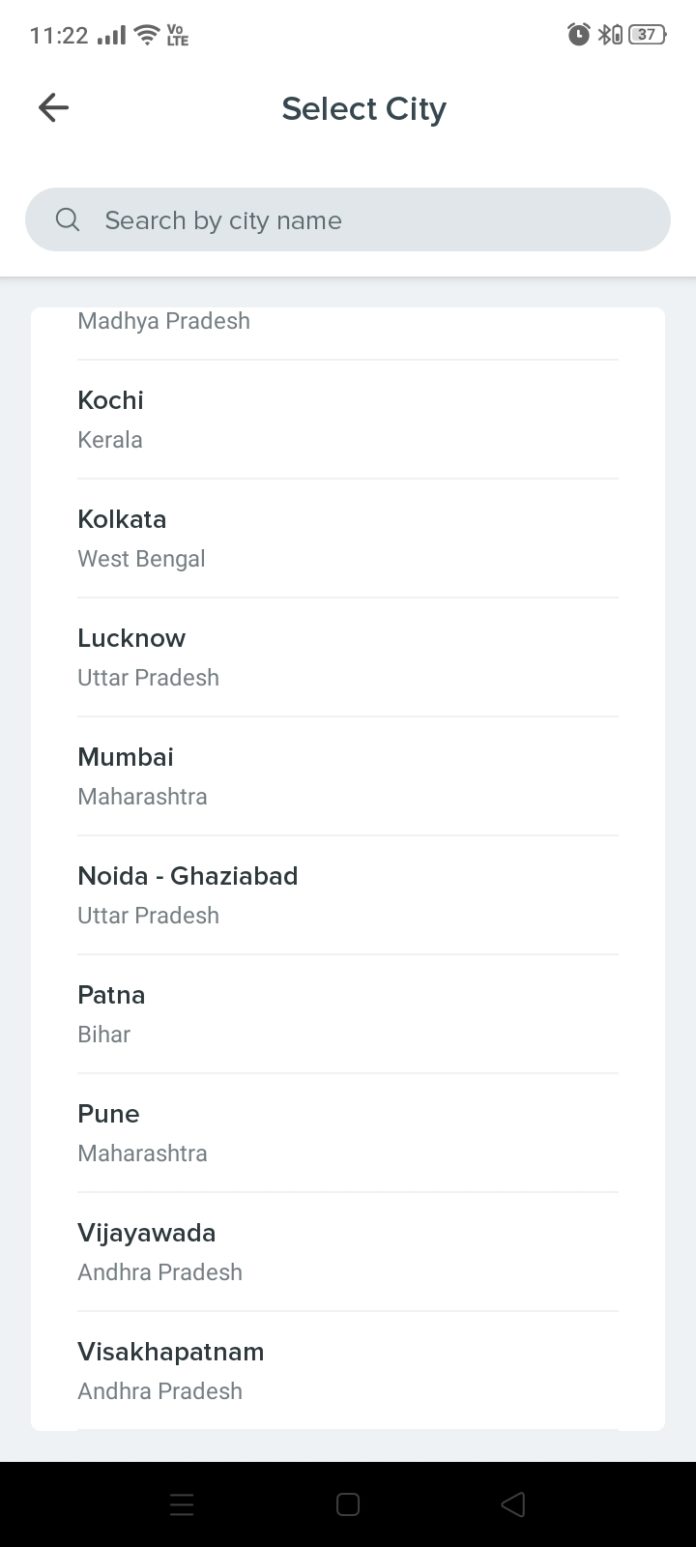Select Visakhapatnam, Andhra Pradesh
This screenshot has height=1547, width=696.
click(x=347, y=1370)
